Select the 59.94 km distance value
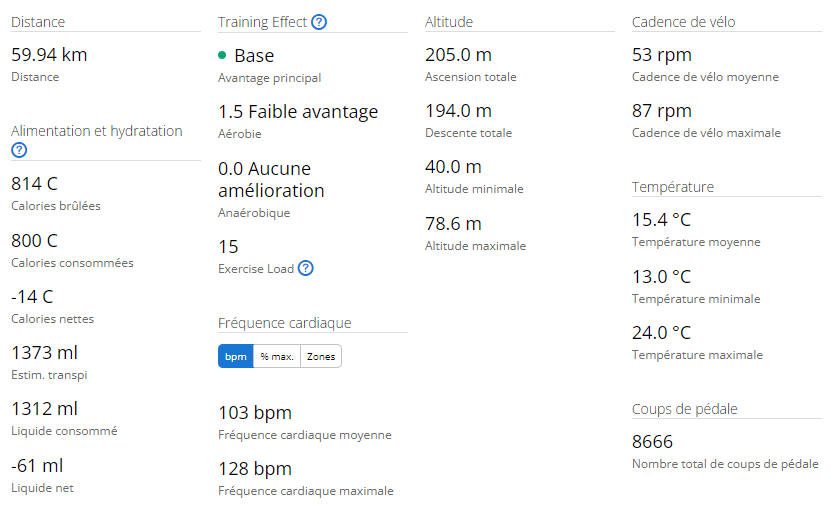This screenshot has height=511, width=831. point(49,55)
